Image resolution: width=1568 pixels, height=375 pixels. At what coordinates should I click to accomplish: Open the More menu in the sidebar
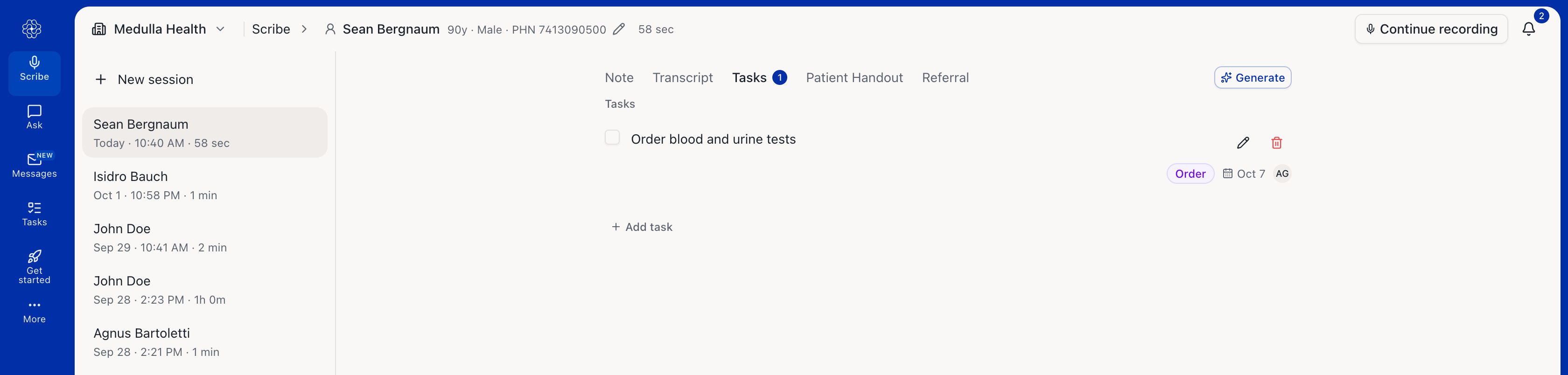click(x=35, y=312)
